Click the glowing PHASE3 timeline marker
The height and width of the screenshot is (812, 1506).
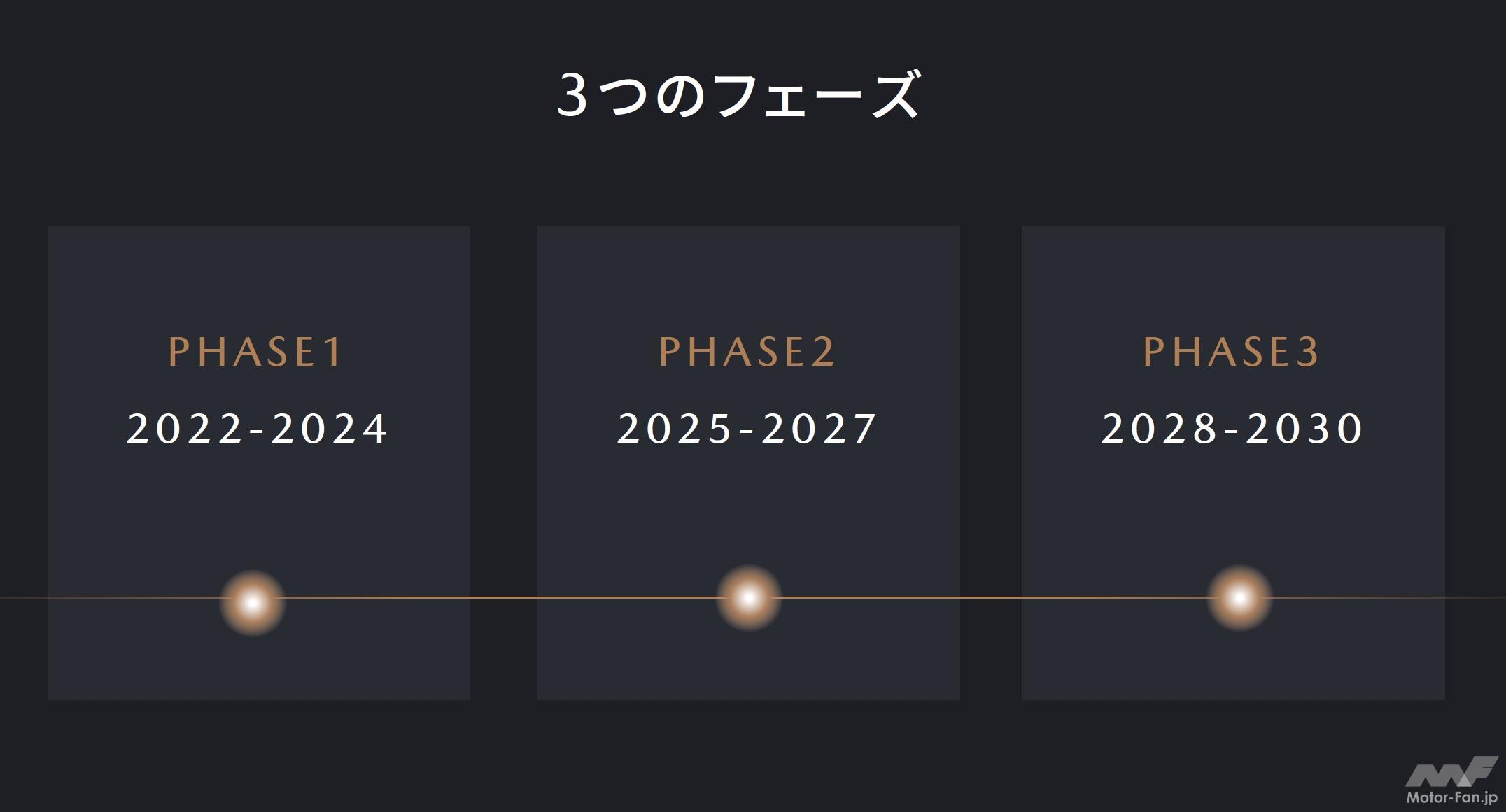(x=1239, y=598)
